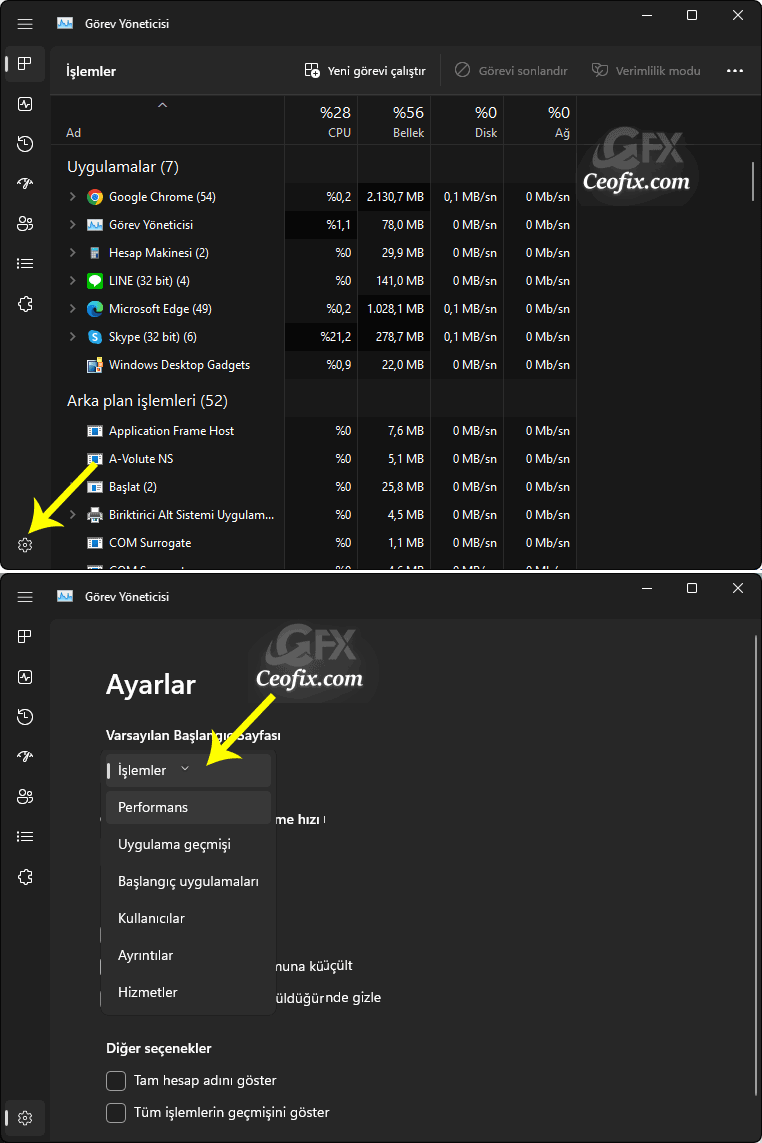
Task: Sort by the CPU column header
Action: tap(321, 120)
